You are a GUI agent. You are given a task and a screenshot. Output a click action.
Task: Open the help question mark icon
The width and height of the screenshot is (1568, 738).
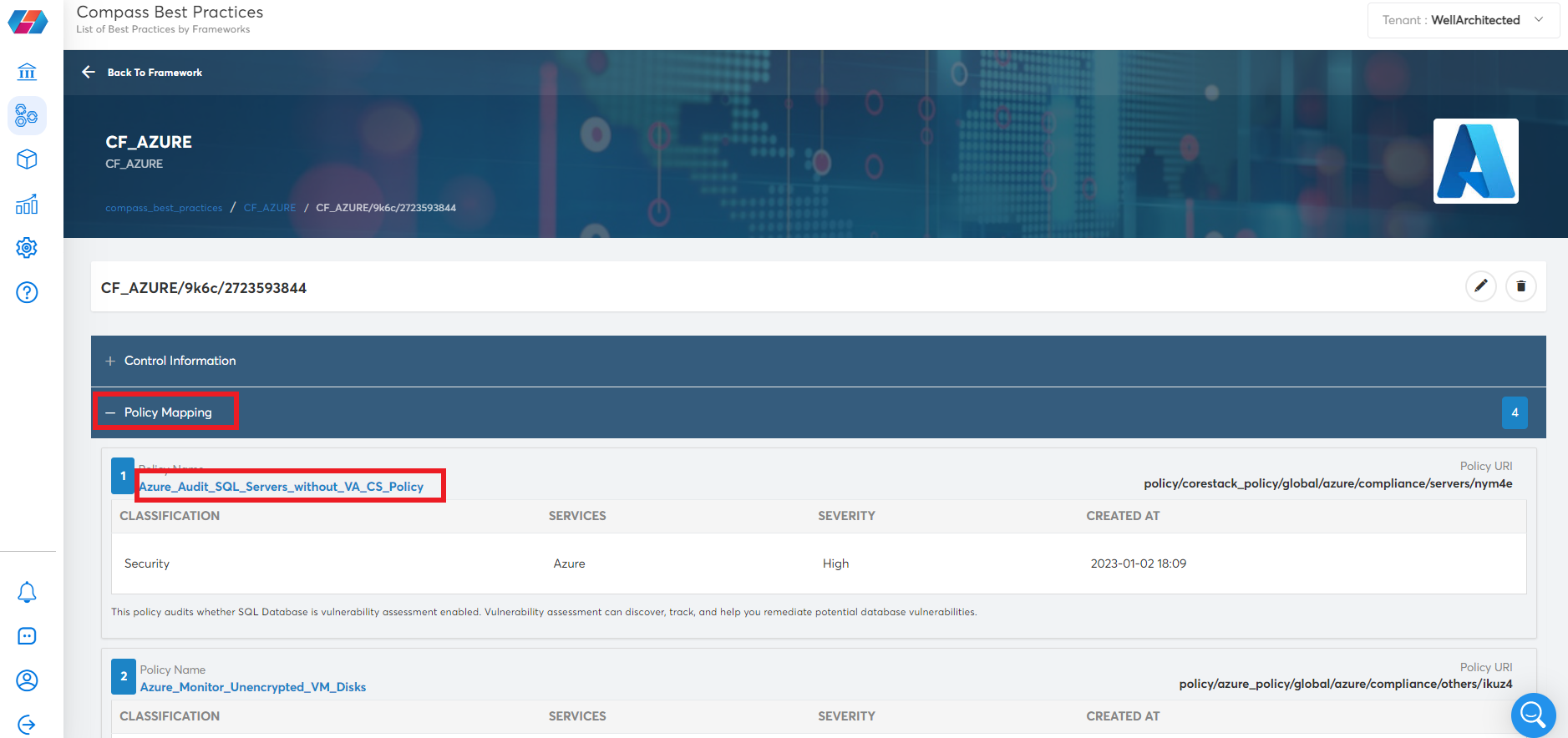click(x=27, y=292)
